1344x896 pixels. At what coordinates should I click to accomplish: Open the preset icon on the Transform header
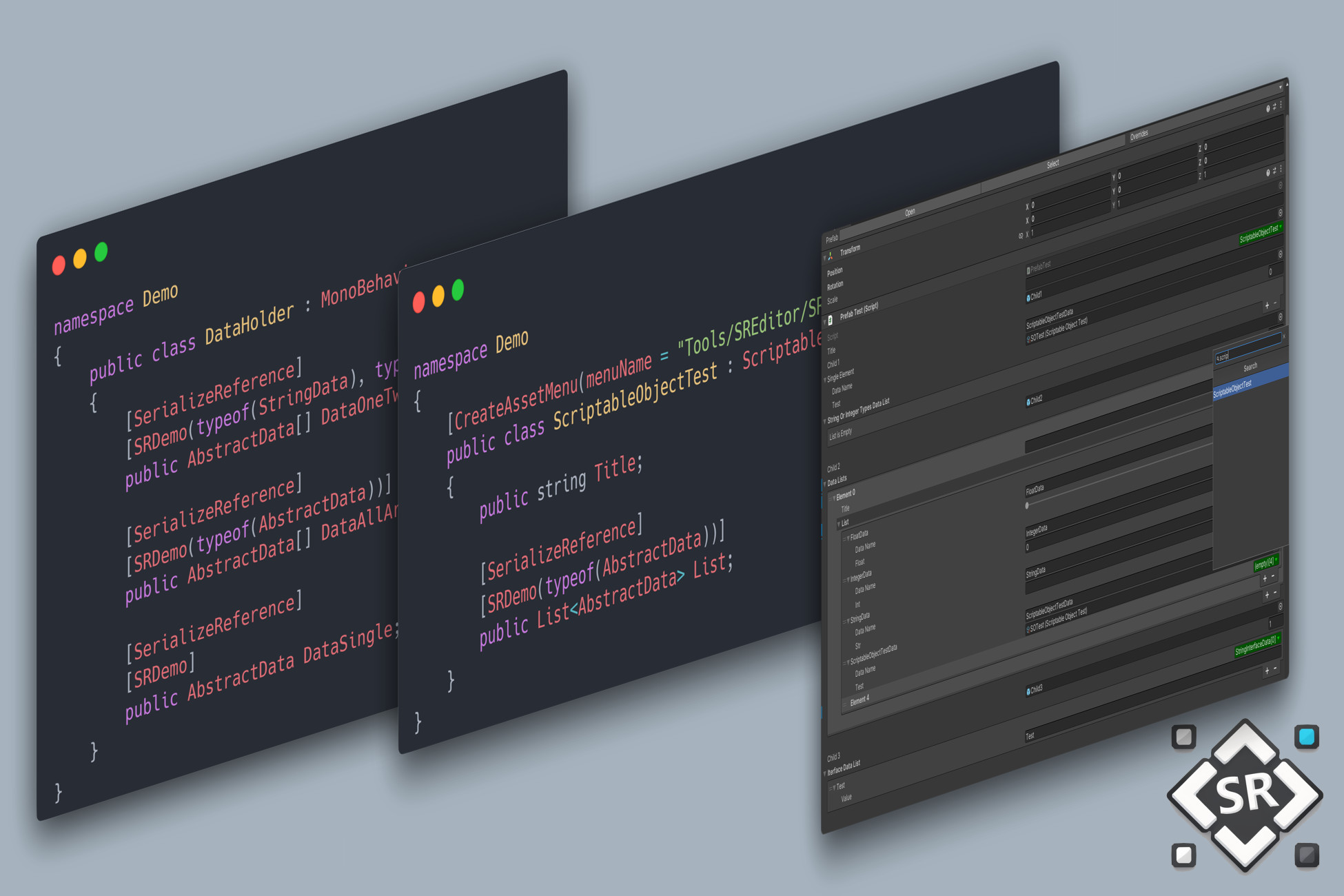(x=1274, y=107)
